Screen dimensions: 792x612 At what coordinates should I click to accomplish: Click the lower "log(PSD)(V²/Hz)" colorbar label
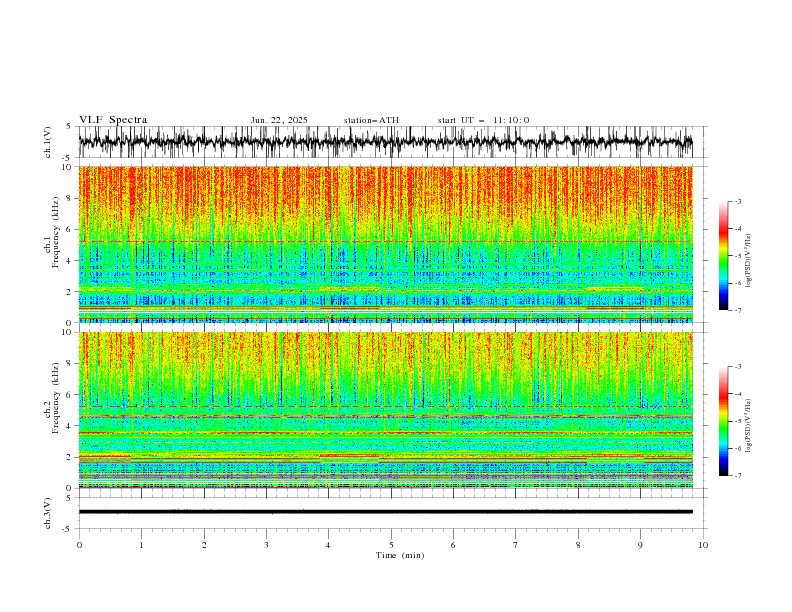(749, 426)
